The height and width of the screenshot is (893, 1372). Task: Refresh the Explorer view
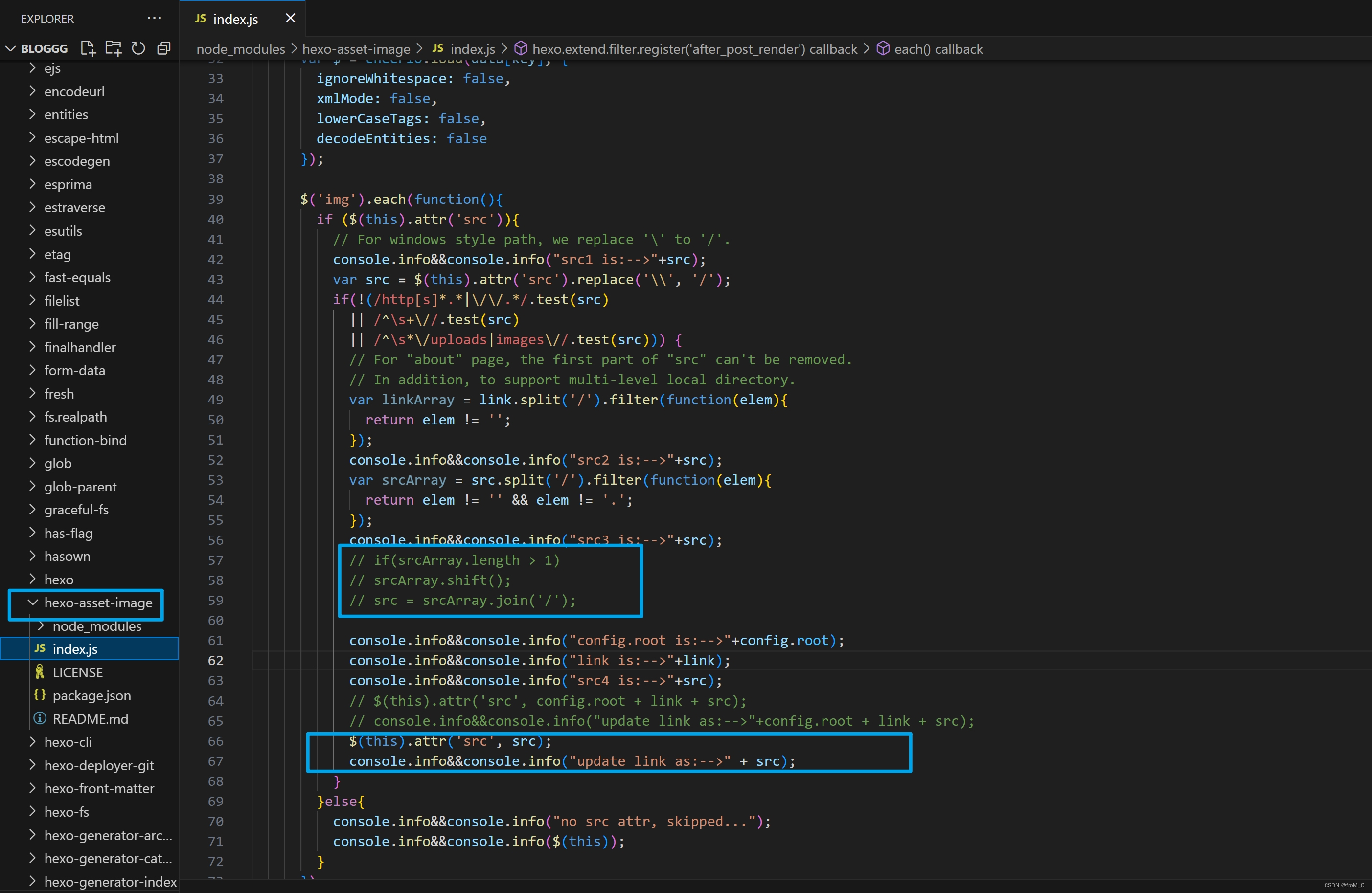[x=138, y=48]
